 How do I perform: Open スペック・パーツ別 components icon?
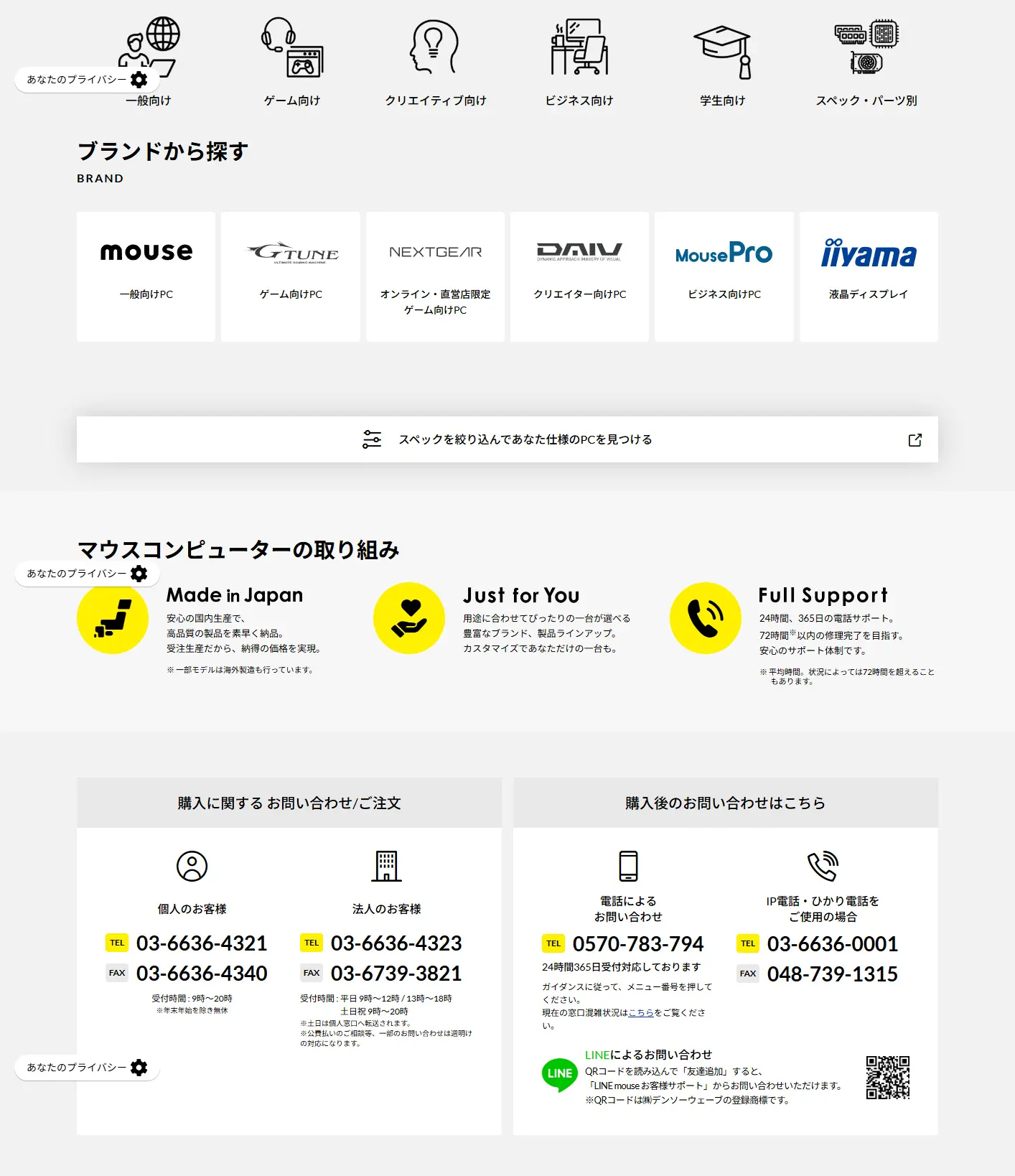point(866,47)
